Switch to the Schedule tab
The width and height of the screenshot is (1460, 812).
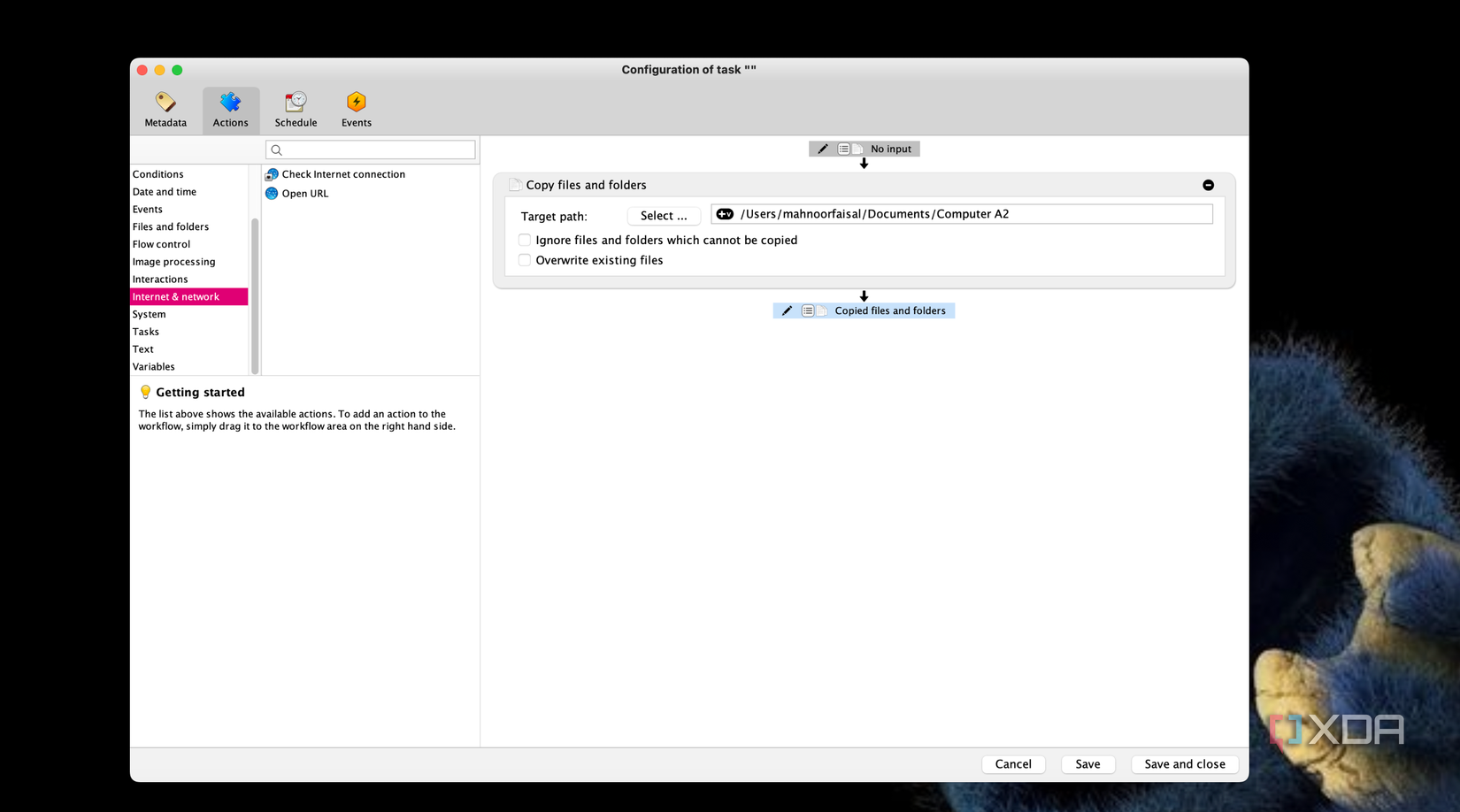pos(295,108)
